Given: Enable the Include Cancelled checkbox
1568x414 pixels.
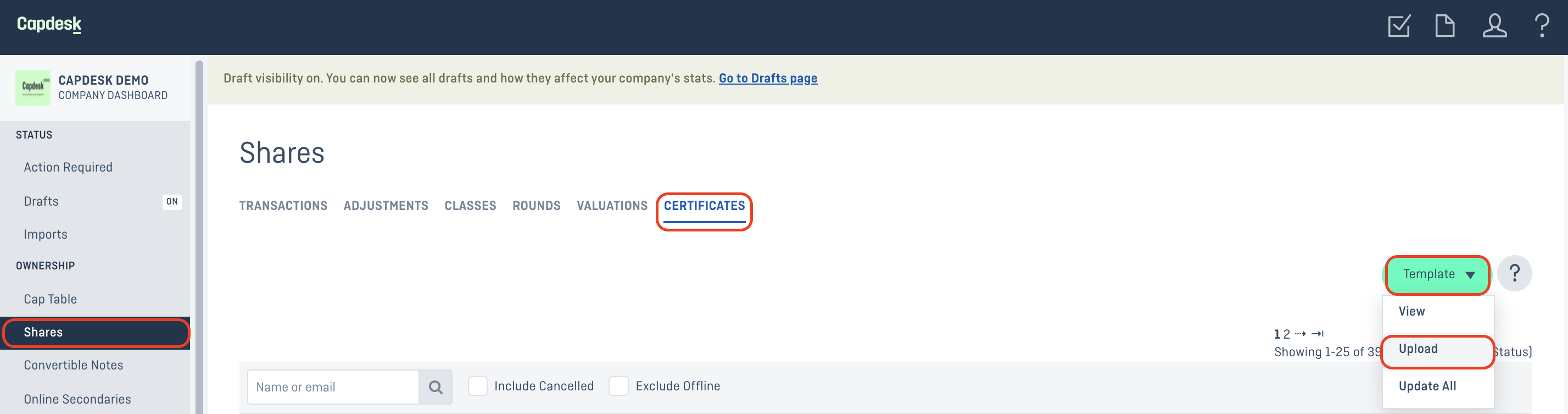Looking at the screenshot, I should [478, 386].
